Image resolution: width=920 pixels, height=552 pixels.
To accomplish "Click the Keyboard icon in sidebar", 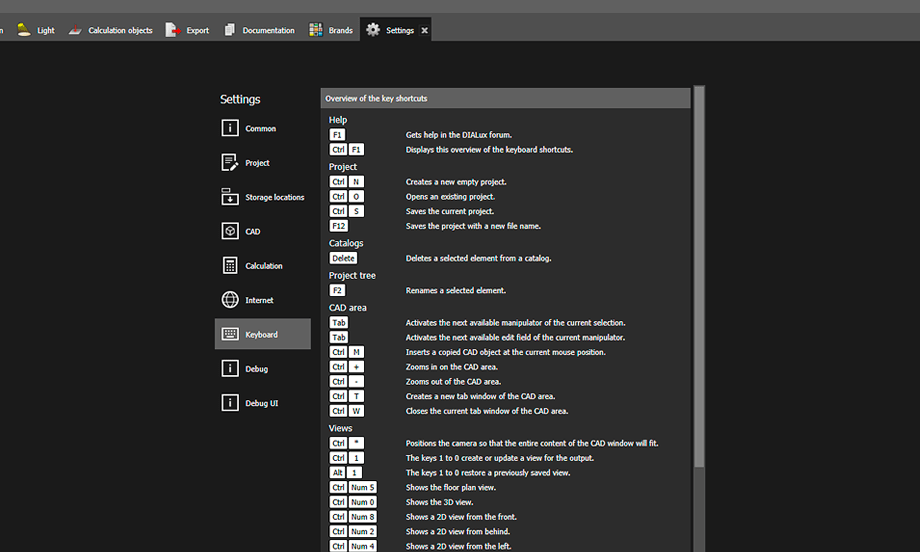I will pos(230,334).
